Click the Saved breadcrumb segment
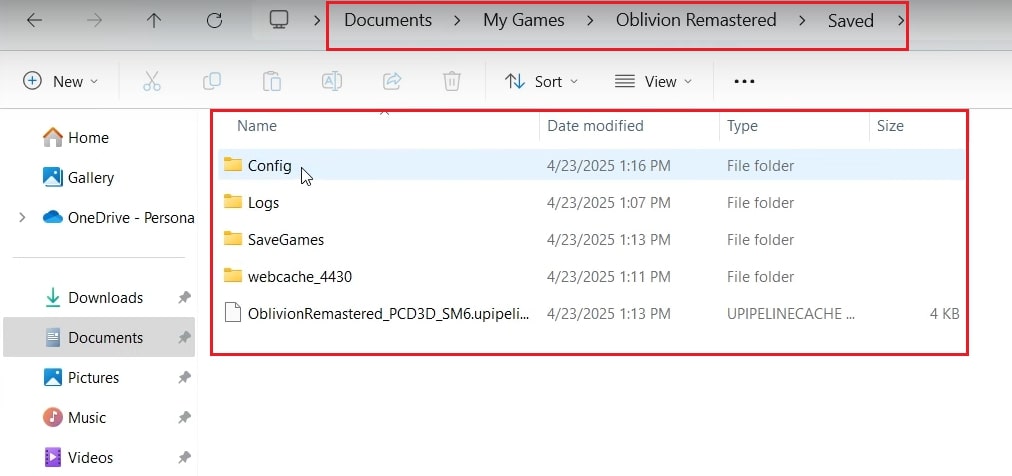 click(851, 21)
